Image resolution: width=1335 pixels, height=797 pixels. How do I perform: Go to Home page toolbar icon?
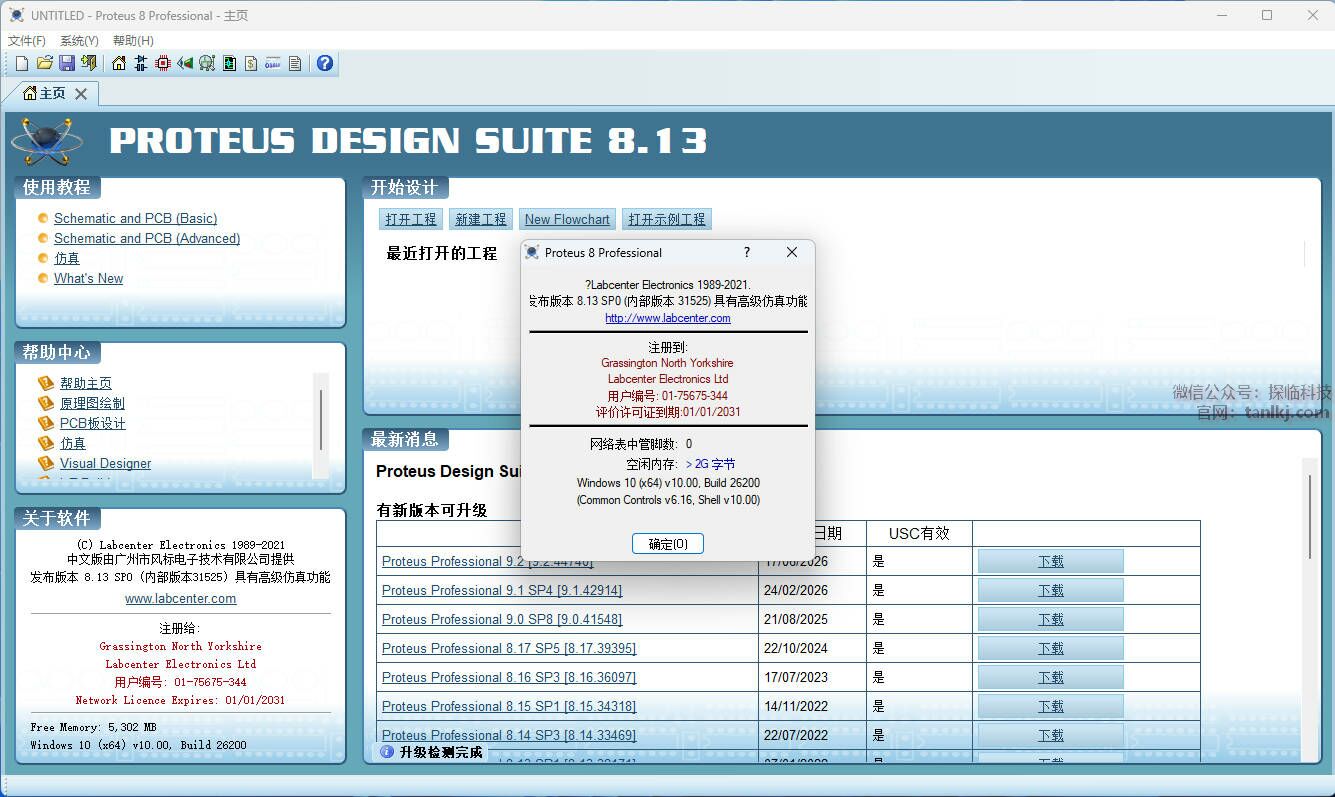[x=119, y=63]
